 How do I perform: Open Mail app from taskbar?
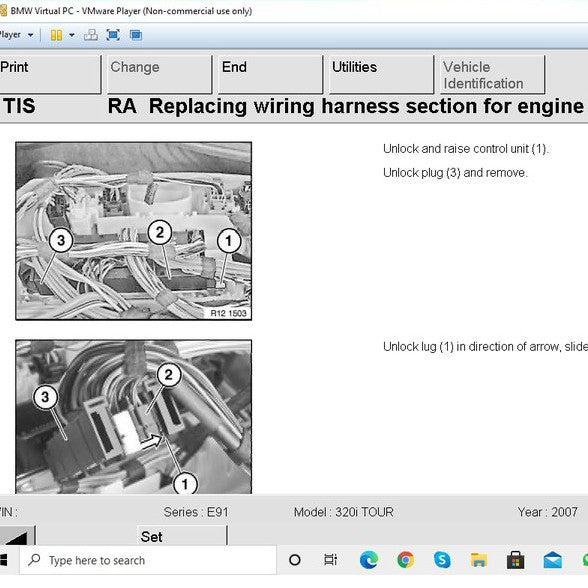(x=552, y=560)
